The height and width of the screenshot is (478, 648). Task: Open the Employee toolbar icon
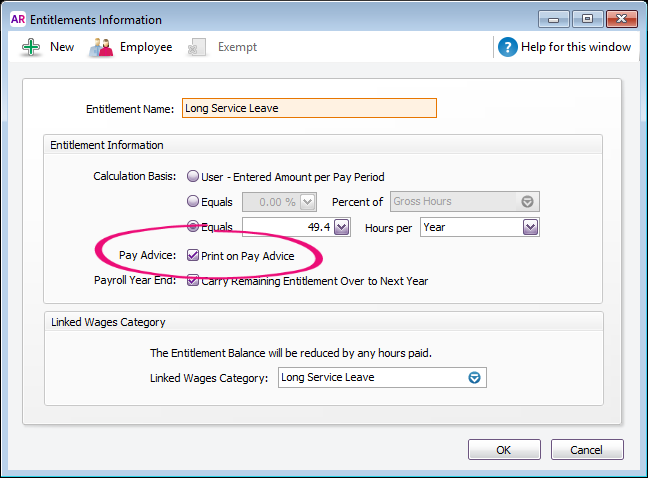coord(101,47)
